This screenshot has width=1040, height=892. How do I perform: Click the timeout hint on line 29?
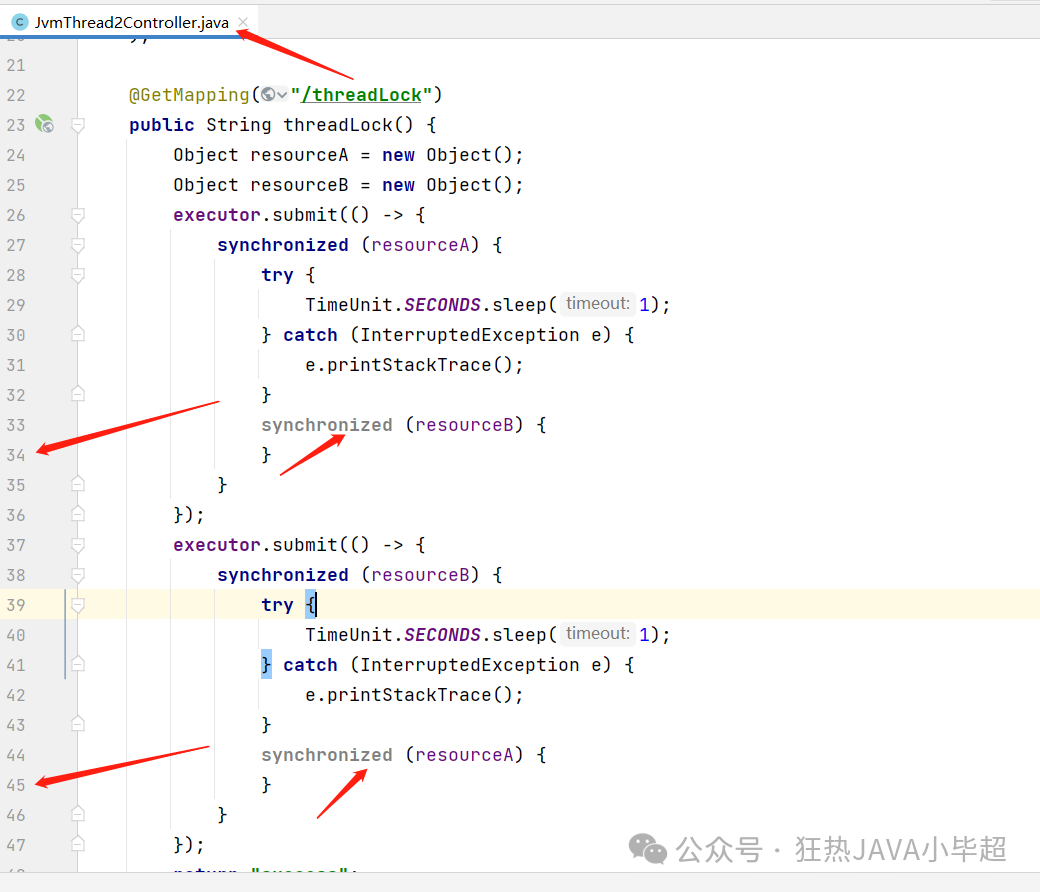tap(598, 304)
